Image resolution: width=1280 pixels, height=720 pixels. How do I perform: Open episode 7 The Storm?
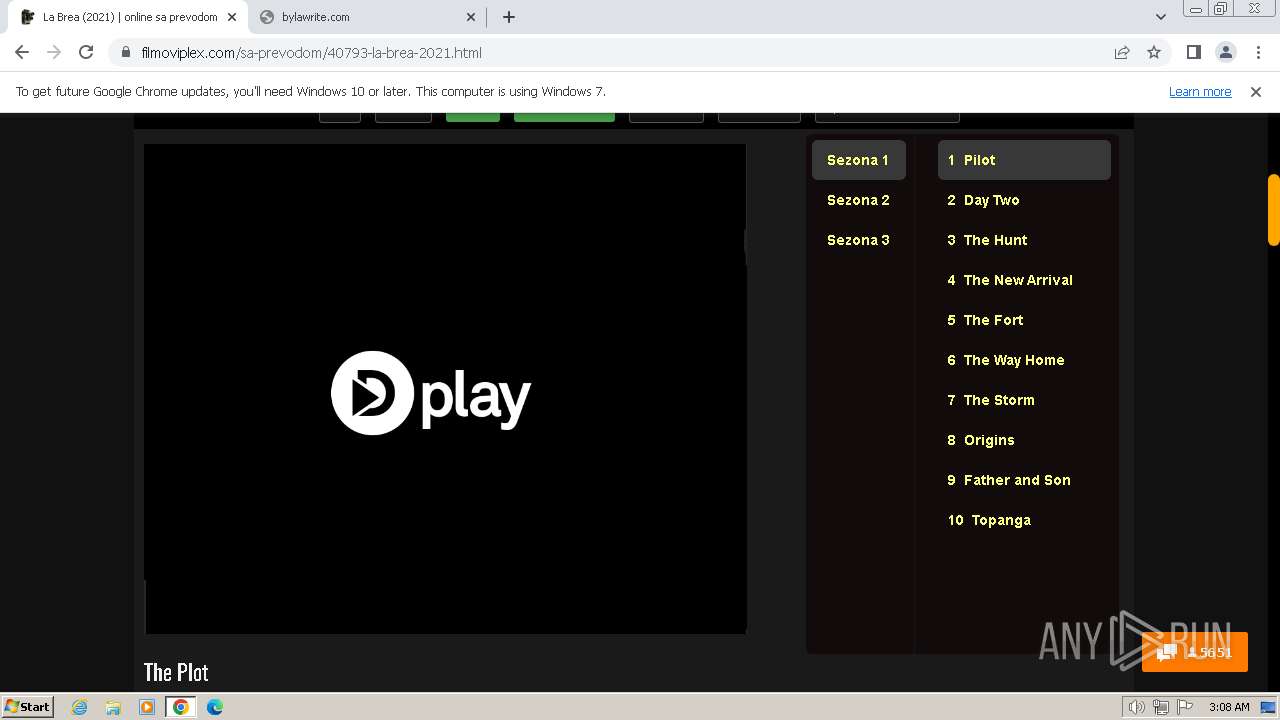[x=1024, y=400]
